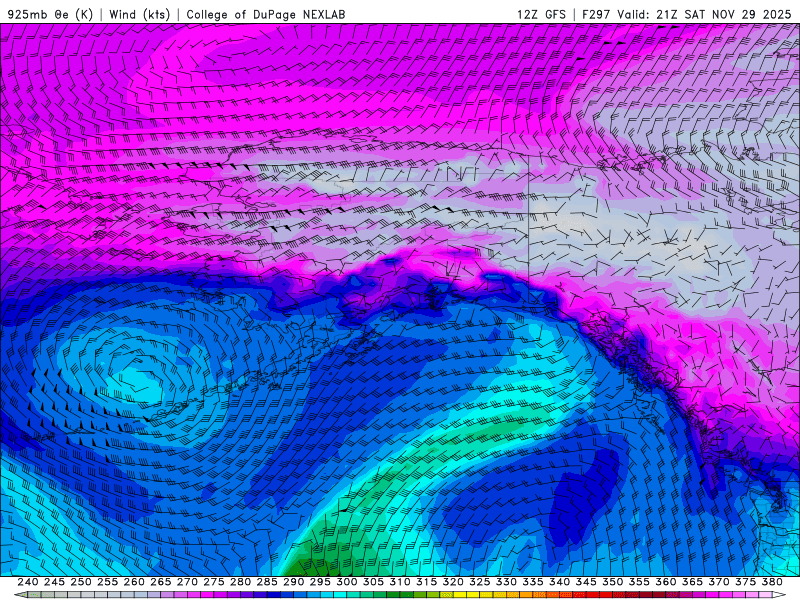Click the 300 colorbar value label
Viewport: 800px width, 600px height.
pos(346,582)
